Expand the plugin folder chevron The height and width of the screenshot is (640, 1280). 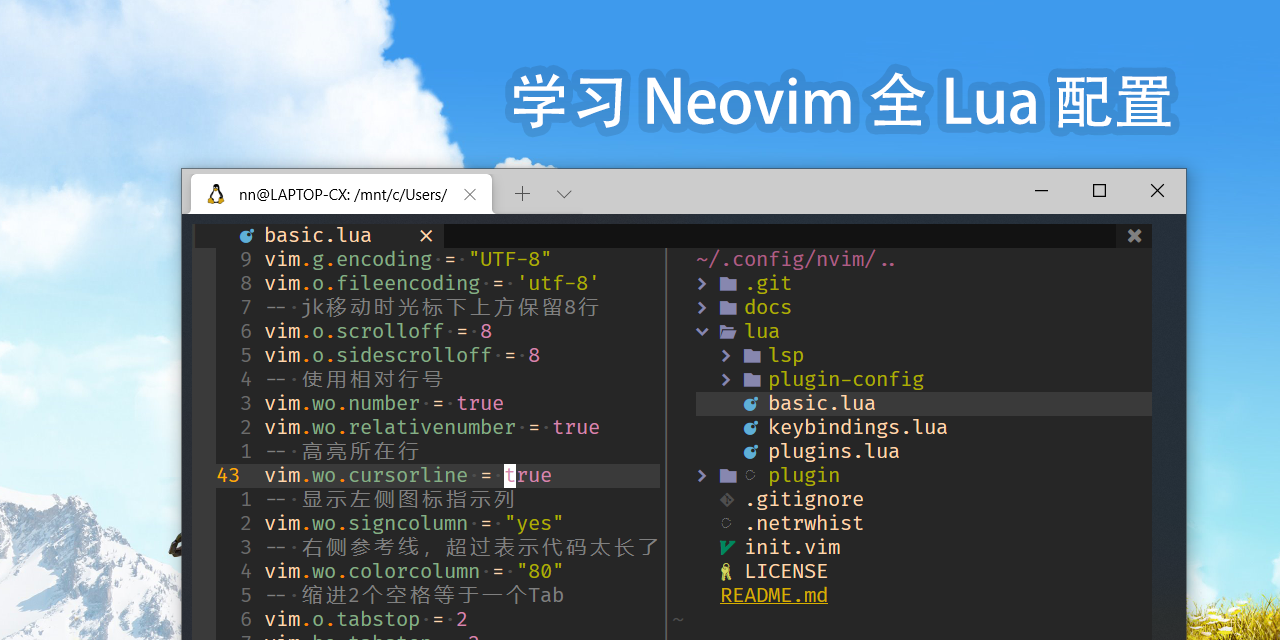702,476
